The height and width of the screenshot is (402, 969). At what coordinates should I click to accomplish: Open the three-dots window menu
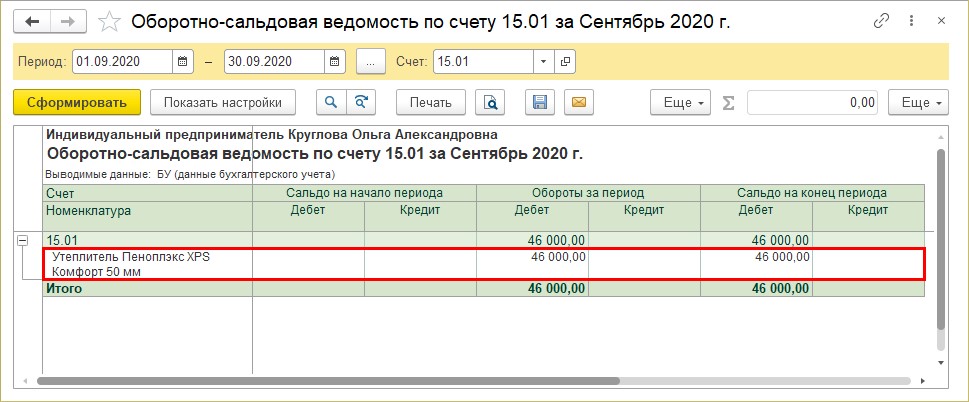pyautogui.click(x=912, y=21)
